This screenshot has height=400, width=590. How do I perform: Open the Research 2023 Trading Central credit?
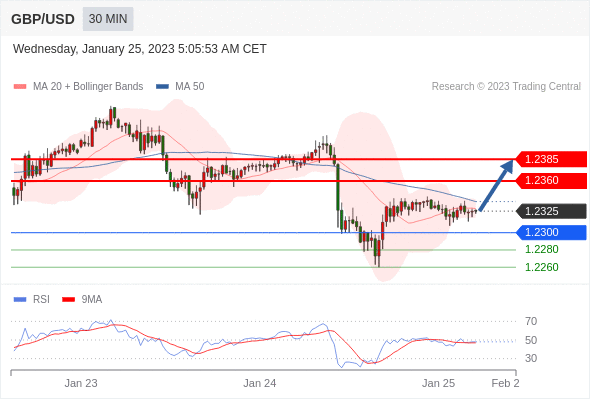[x=506, y=87]
